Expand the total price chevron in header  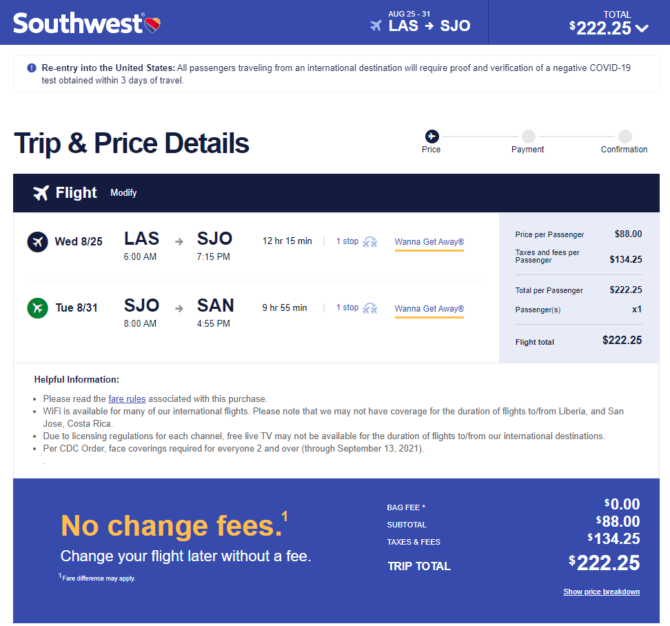(x=642, y=29)
